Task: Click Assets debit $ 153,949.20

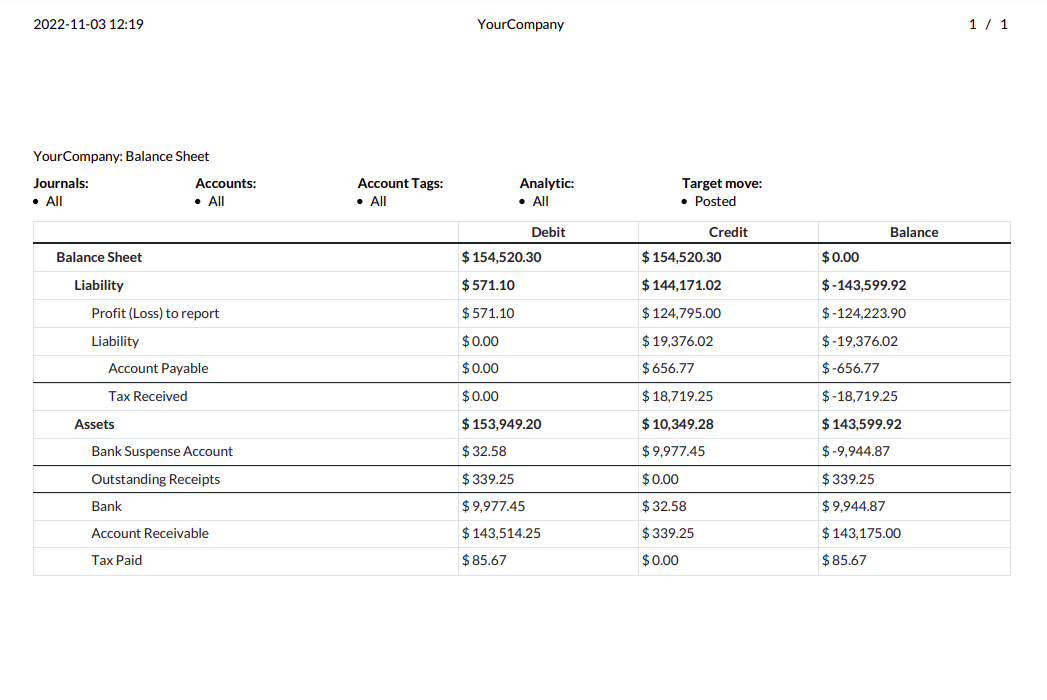Action: [501, 424]
